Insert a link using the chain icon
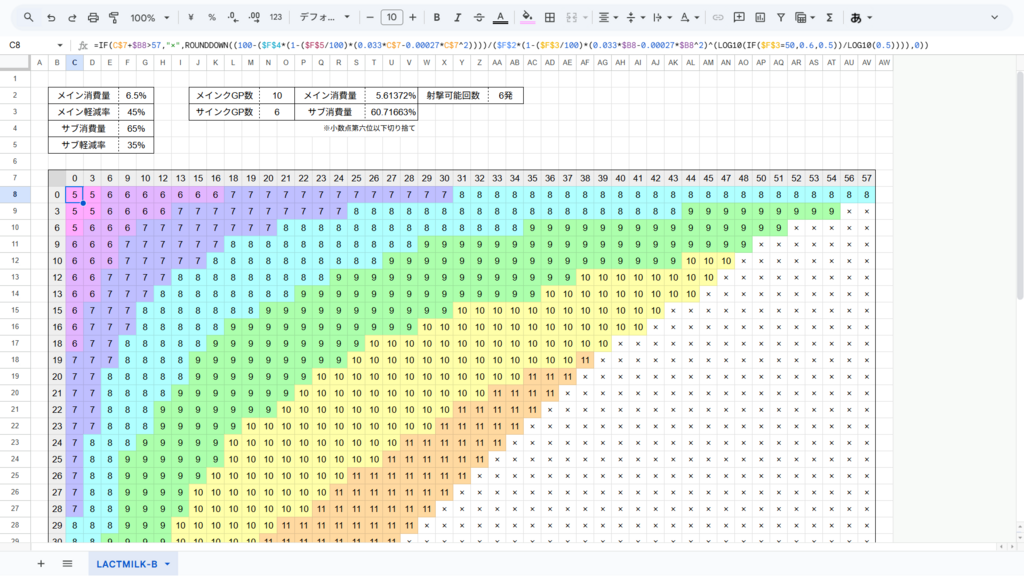1024x576 pixels. [x=717, y=18]
